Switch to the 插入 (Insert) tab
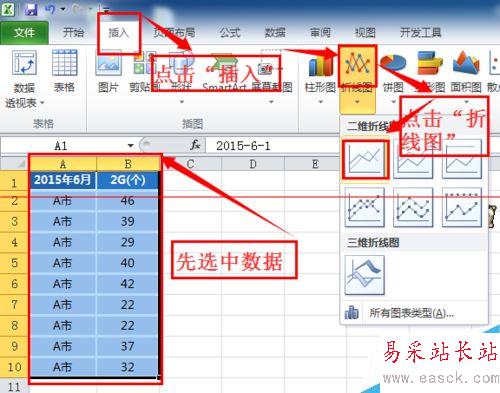Viewport: 500px width, 393px height. pos(118,33)
